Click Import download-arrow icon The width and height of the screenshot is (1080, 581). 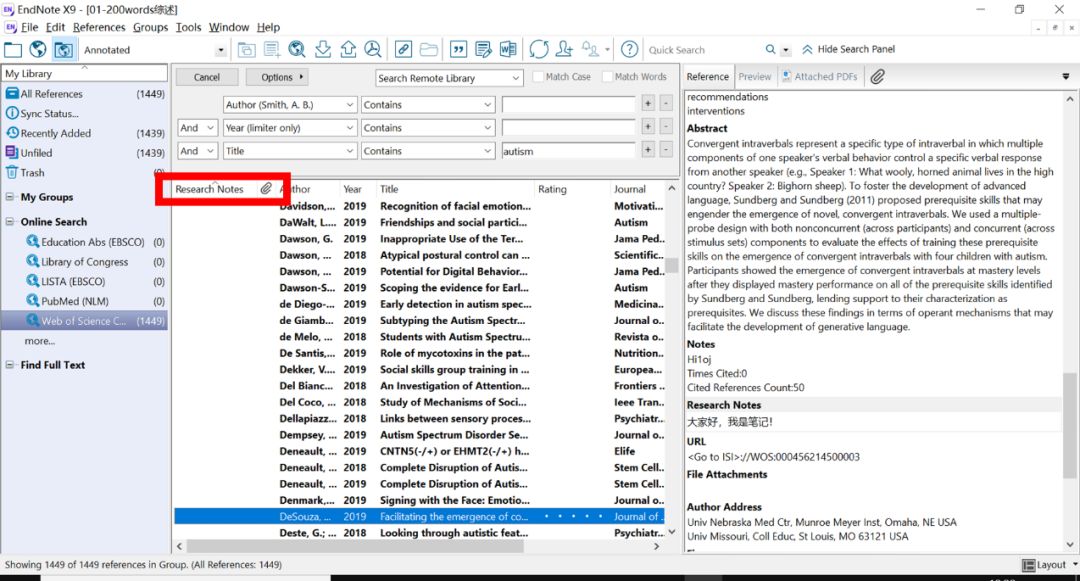[322, 49]
